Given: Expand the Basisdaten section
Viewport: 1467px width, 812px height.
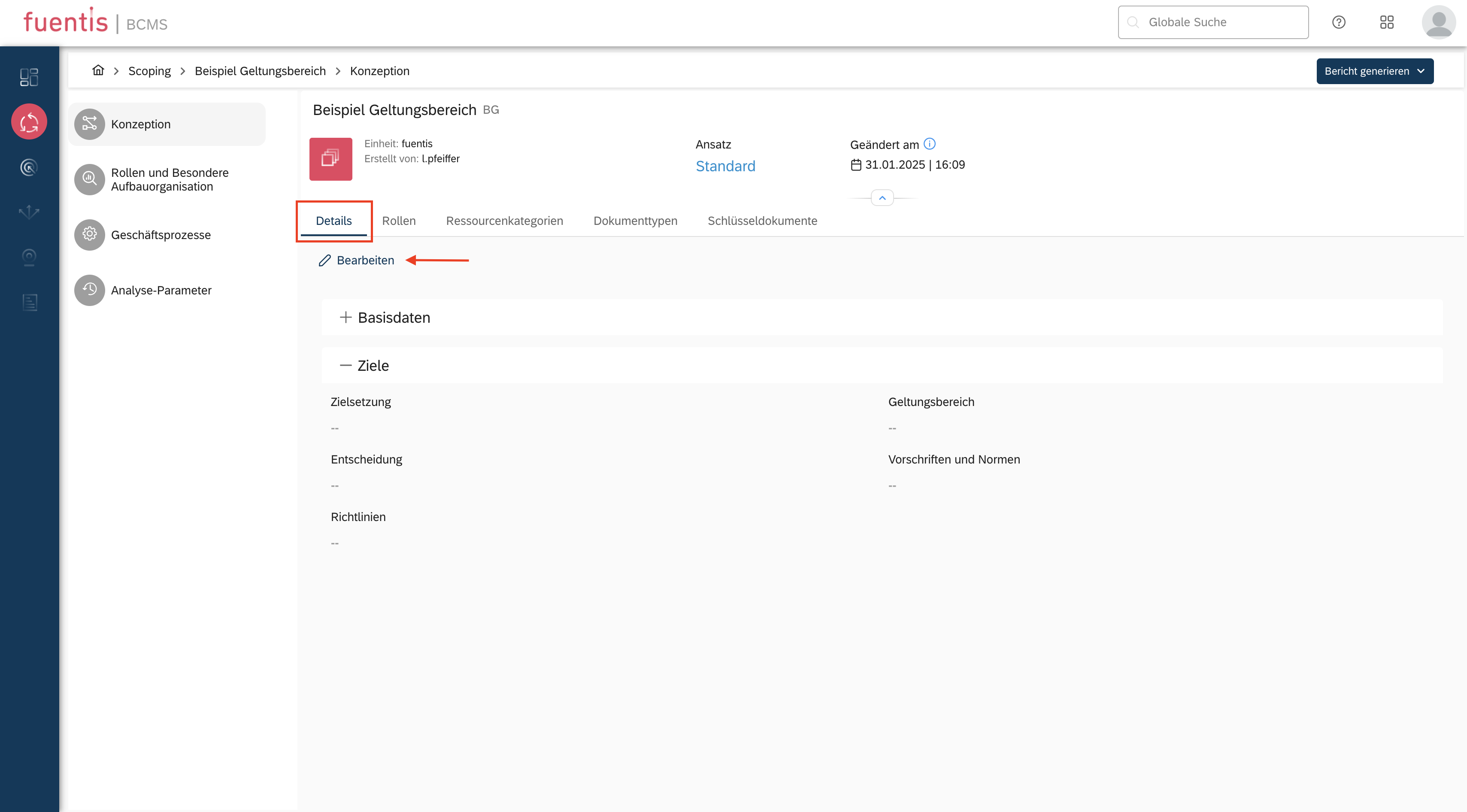Looking at the screenshot, I should pyautogui.click(x=345, y=317).
